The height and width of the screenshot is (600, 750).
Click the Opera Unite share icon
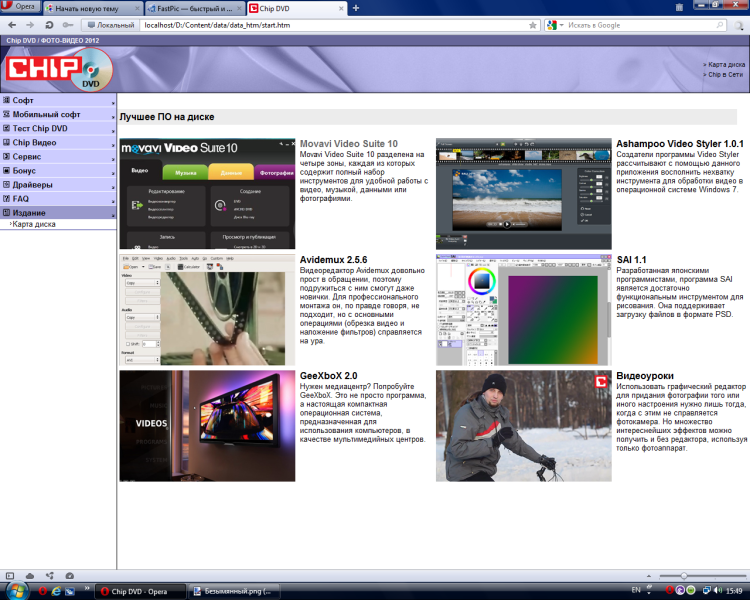pyautogui.click(x=50, y=576)
